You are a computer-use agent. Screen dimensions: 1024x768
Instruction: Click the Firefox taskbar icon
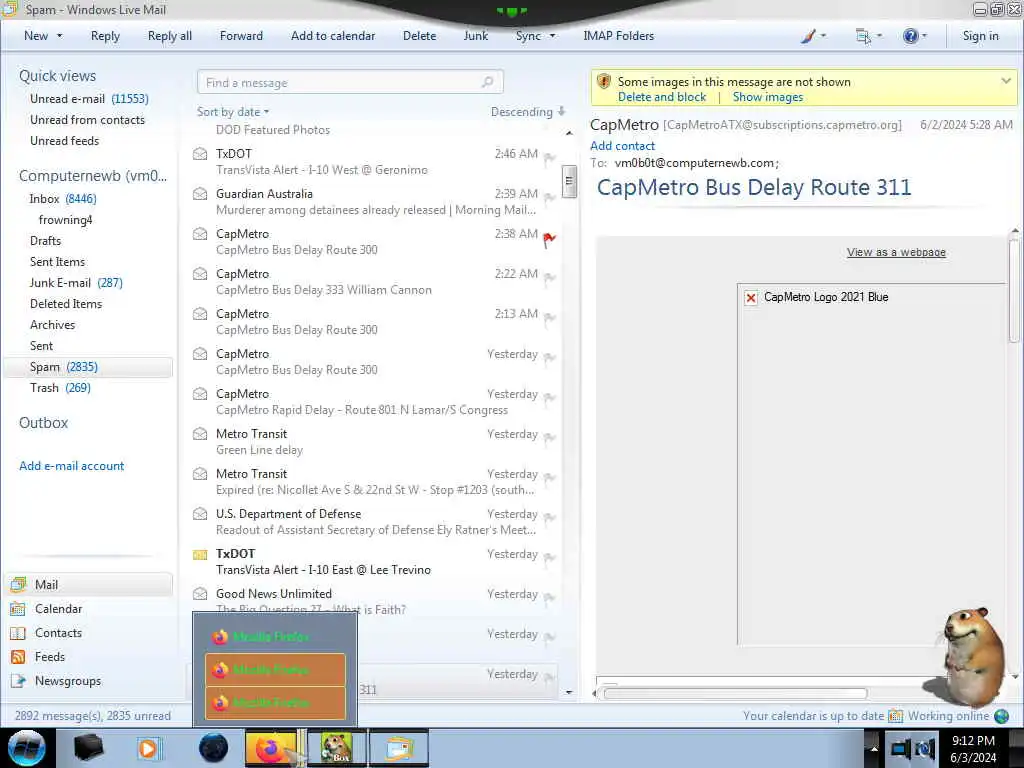point(269,748)
